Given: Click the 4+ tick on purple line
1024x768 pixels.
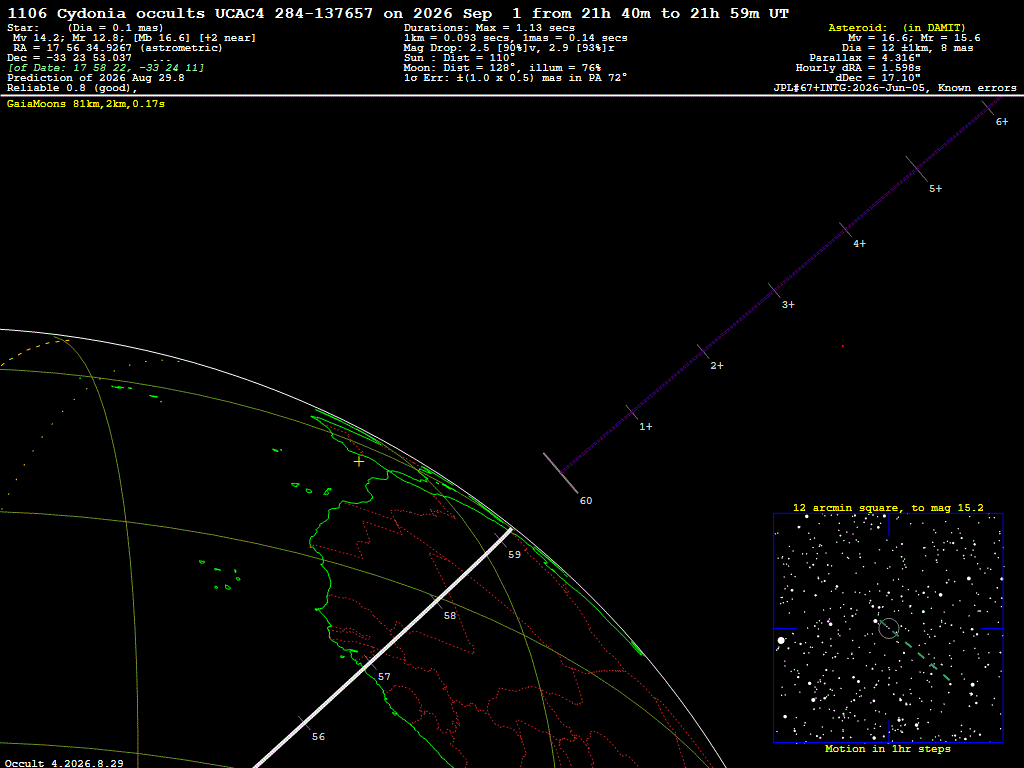Looking at the screenshot, I should click(846, 230).
